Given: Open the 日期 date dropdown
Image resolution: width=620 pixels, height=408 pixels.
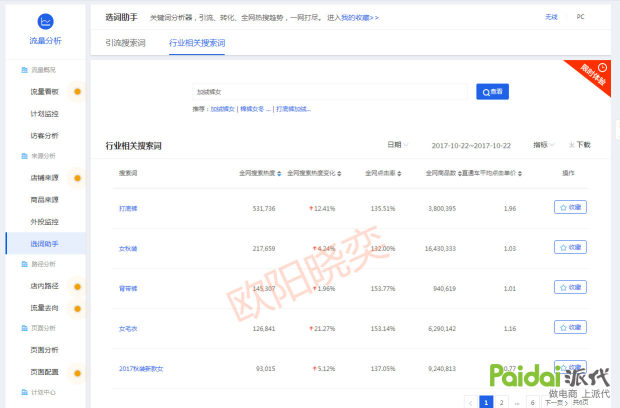Looking at the screenshot, I should (397, 145).
